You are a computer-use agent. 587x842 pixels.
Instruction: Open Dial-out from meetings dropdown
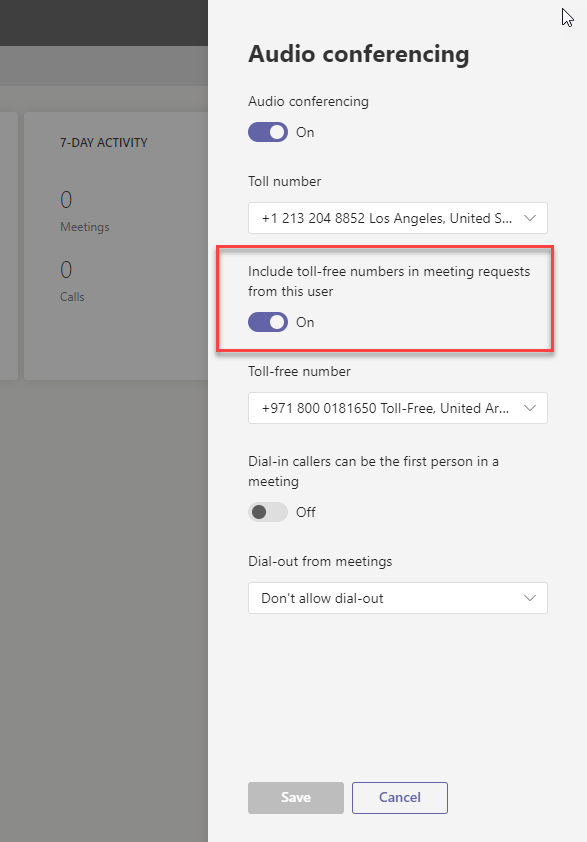click(397, 598)
